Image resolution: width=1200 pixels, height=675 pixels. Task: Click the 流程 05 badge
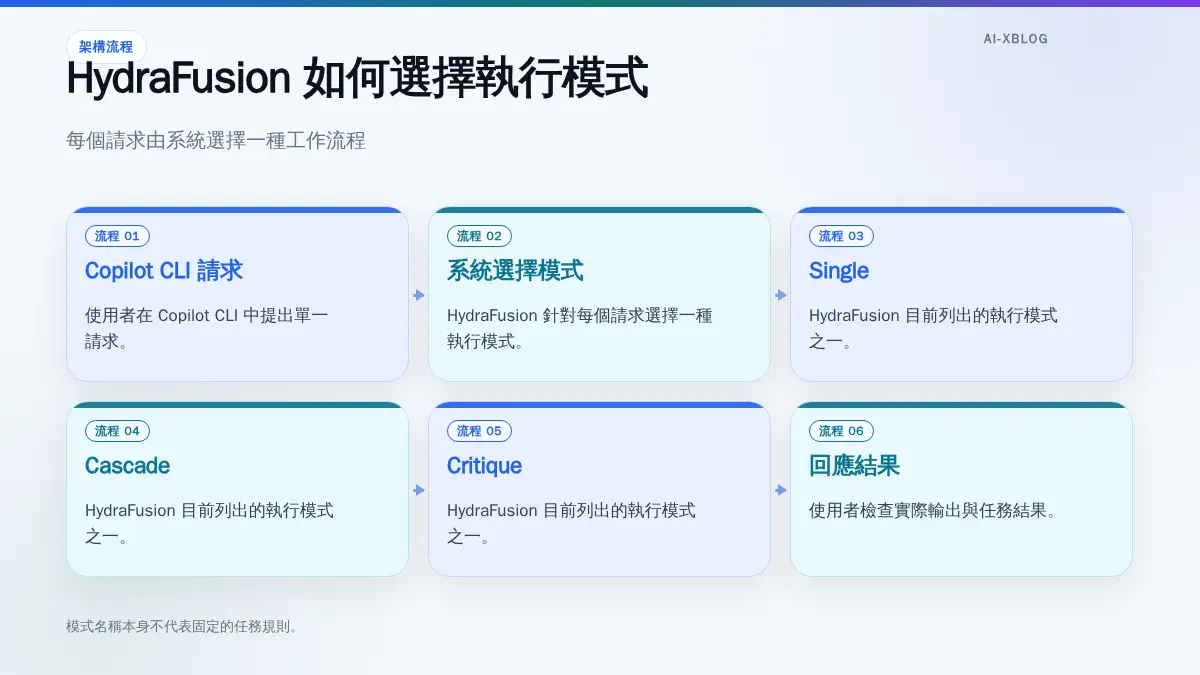click(480, 431)
